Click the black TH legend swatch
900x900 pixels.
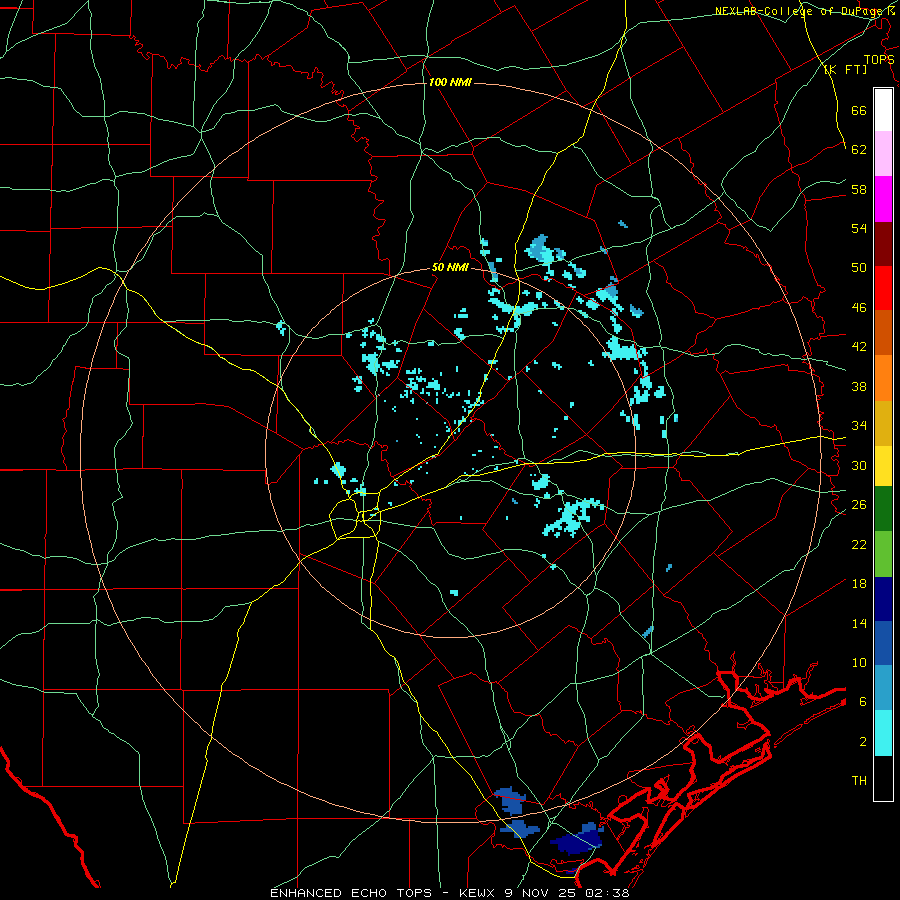[883, 778]
